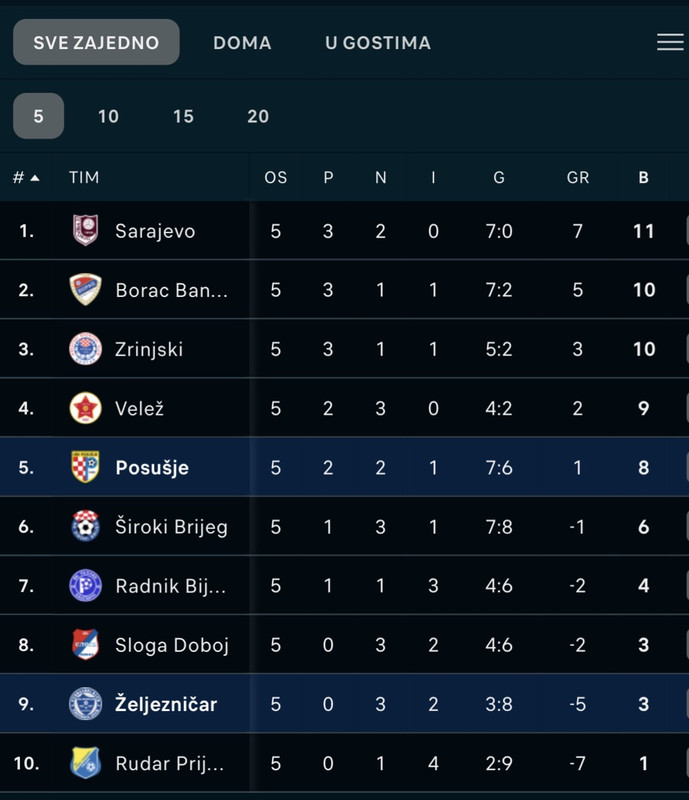Open the Sloga Doboj team link
The width and height of the screenshot is (689, 800).
[x=171, y=645]
